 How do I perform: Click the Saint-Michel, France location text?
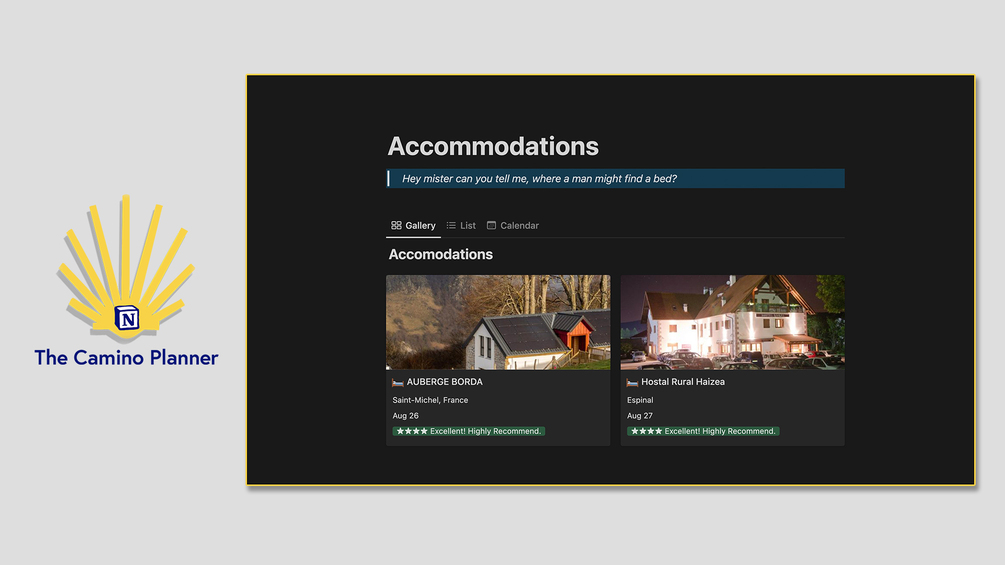tap(430, 400)
